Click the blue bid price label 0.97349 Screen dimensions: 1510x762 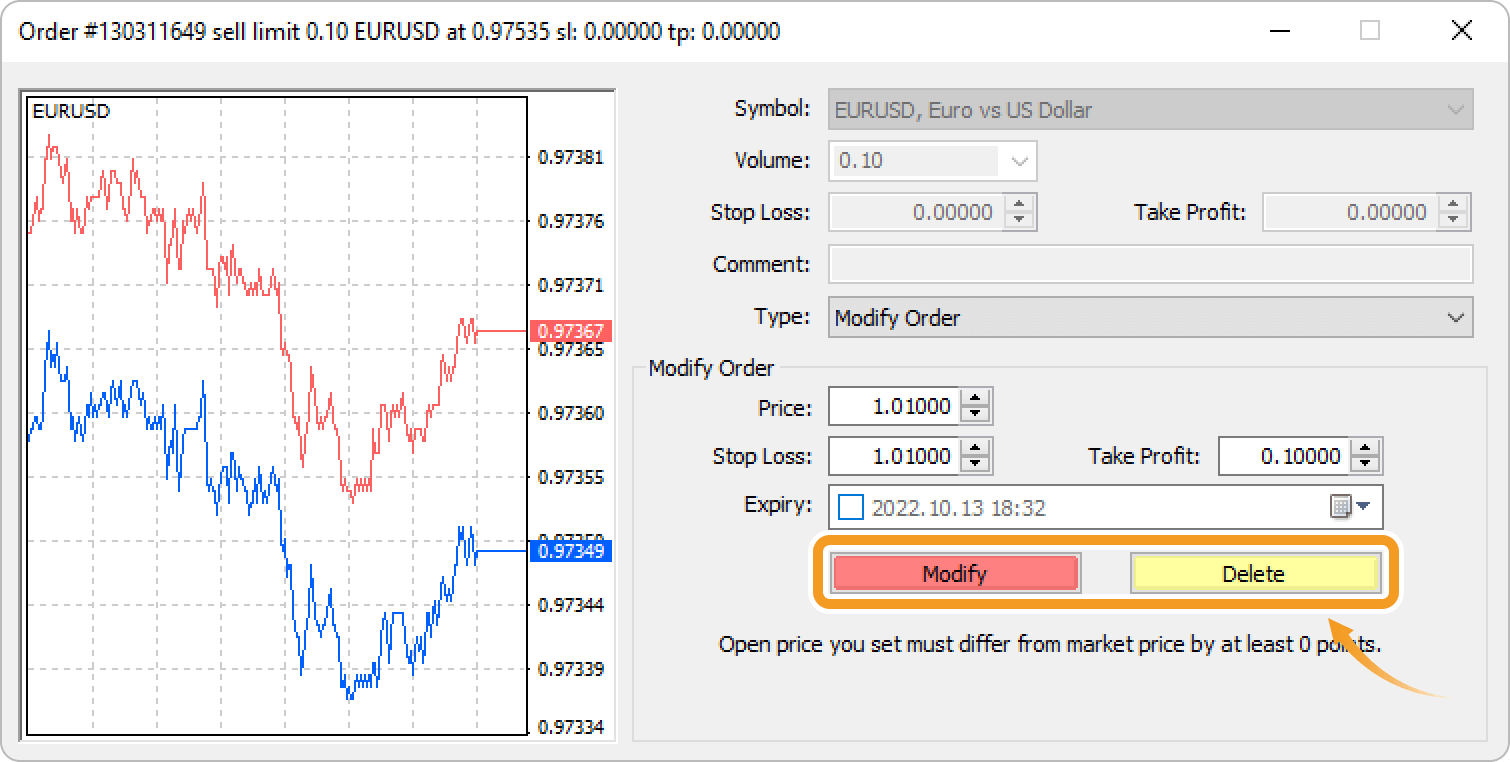click(570, 551)
